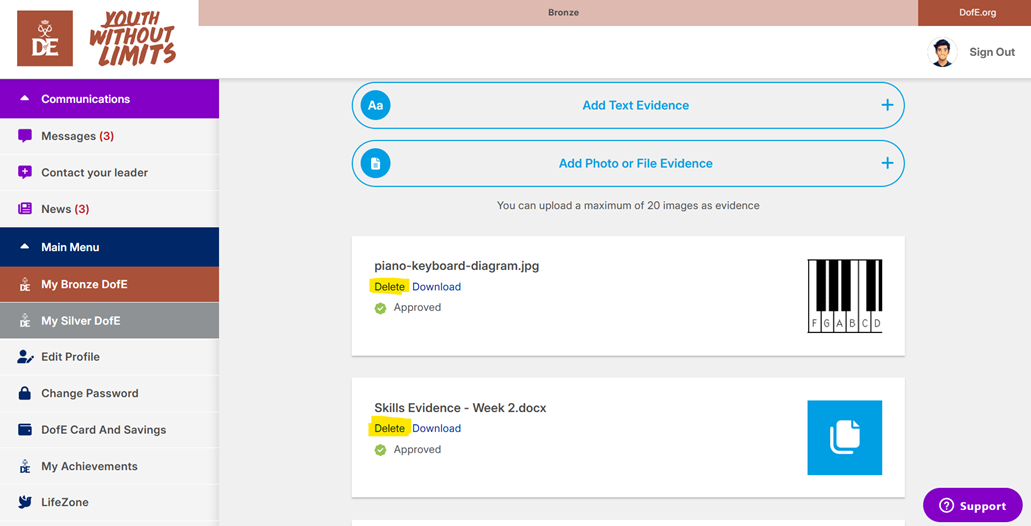Select the Bronze tab at top
Viewport: 1031px width, 526px height.
pyautogui.click(x=563, y=12)
